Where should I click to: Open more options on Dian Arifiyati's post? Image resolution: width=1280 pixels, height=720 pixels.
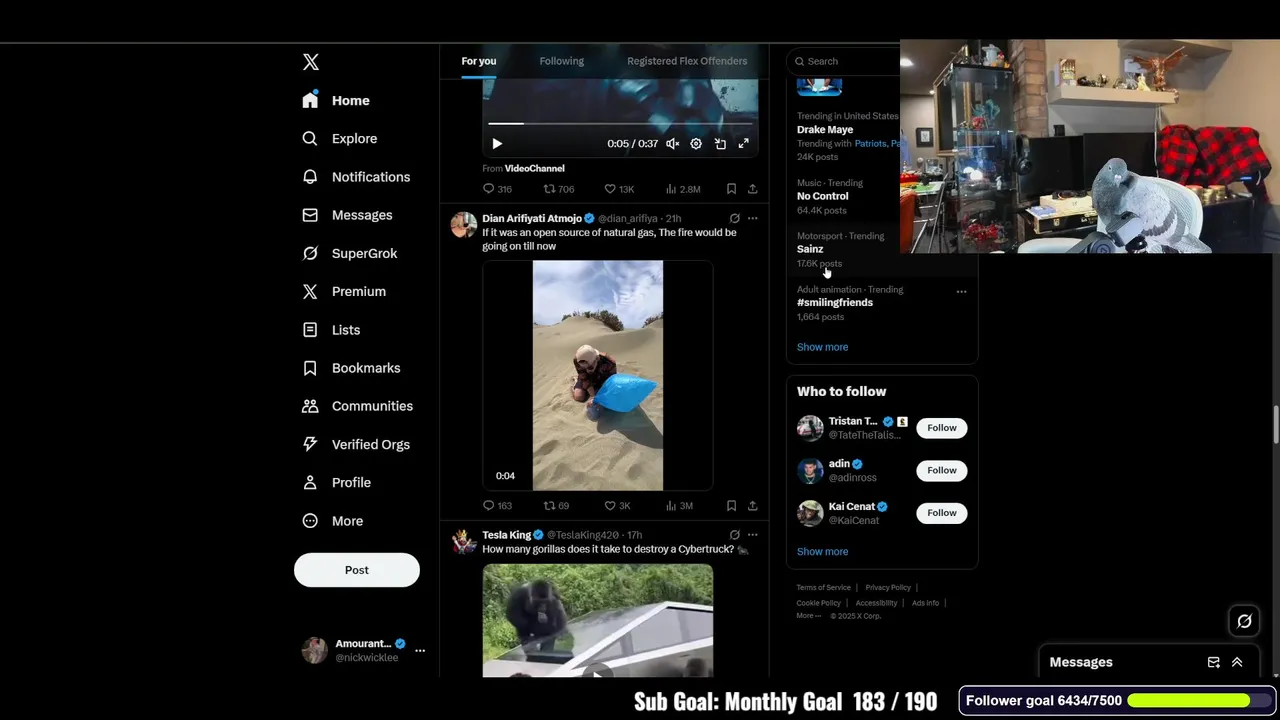[x=752, y=218]
